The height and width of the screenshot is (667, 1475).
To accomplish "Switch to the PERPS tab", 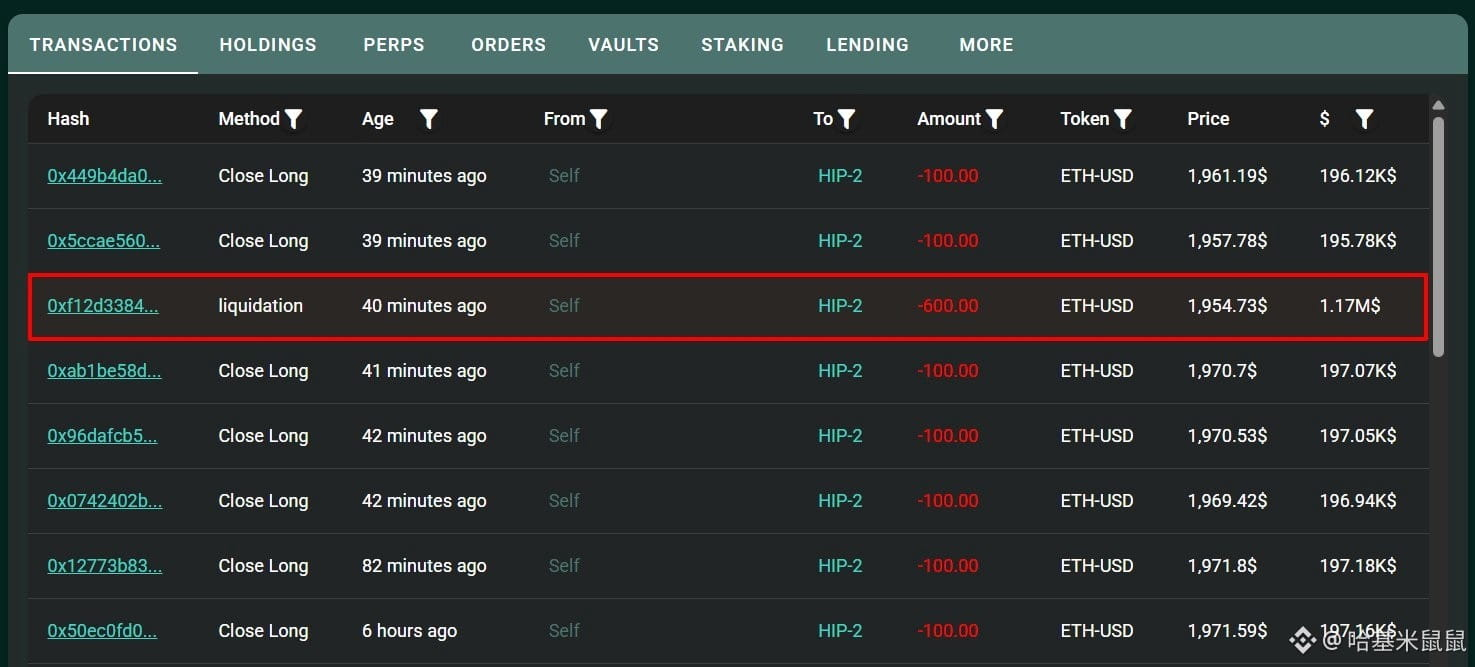I will point(394,45).
